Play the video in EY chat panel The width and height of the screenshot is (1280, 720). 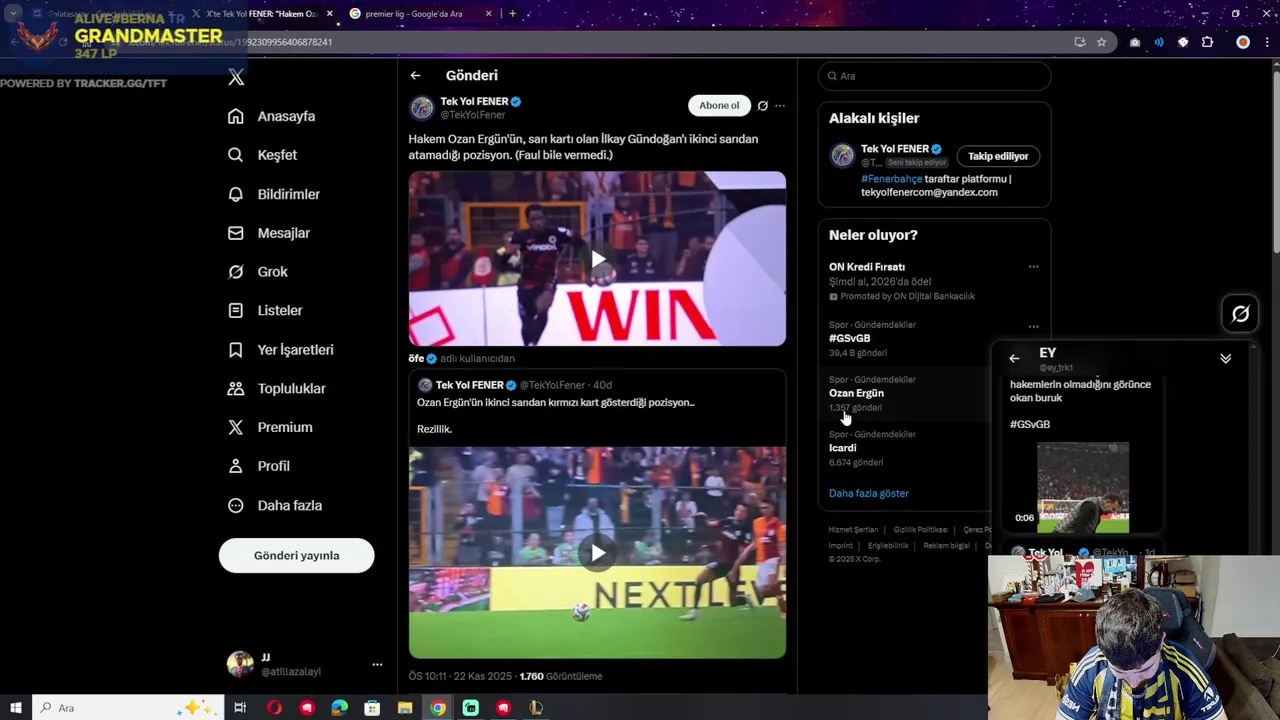(1083, 488)
